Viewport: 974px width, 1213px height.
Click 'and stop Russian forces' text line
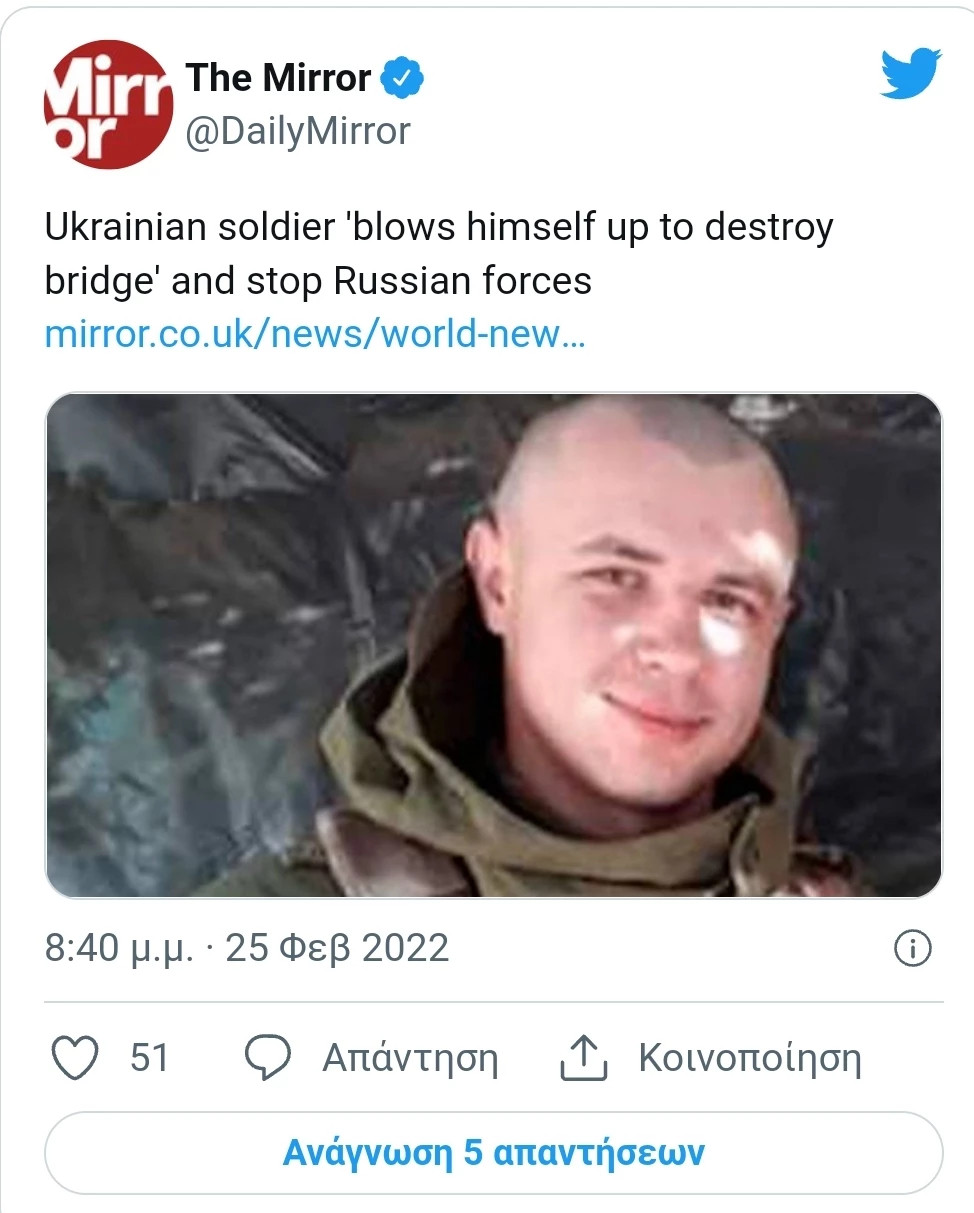[382, 281]
